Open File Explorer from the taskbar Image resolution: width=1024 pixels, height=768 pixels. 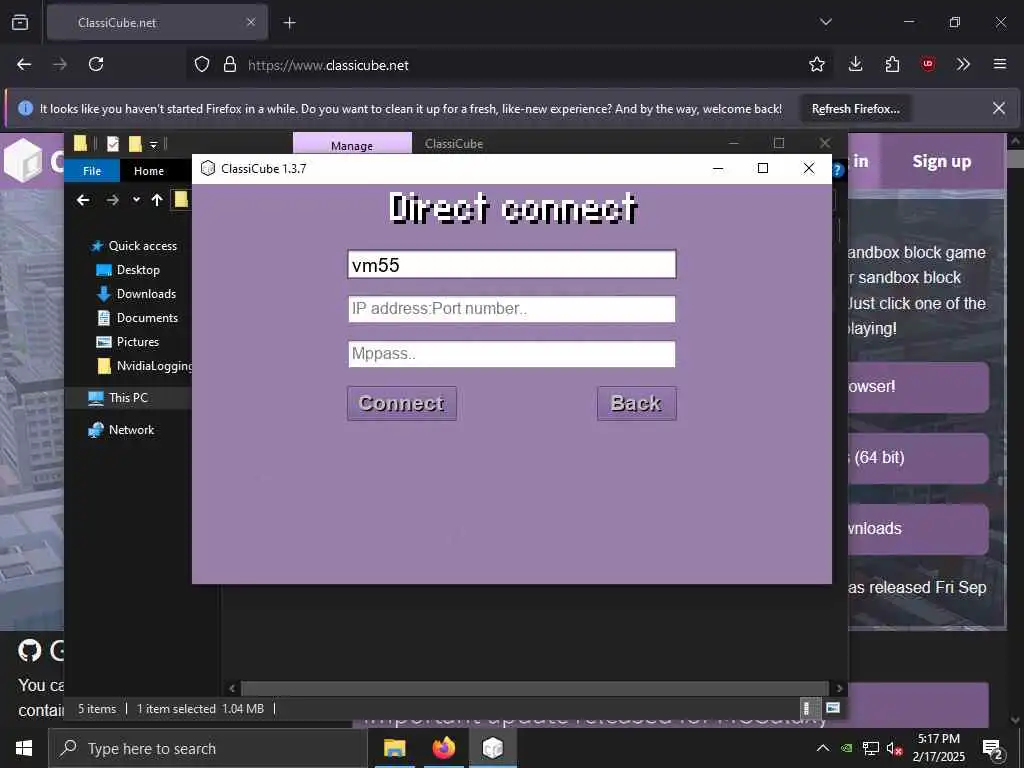point(394,748)
